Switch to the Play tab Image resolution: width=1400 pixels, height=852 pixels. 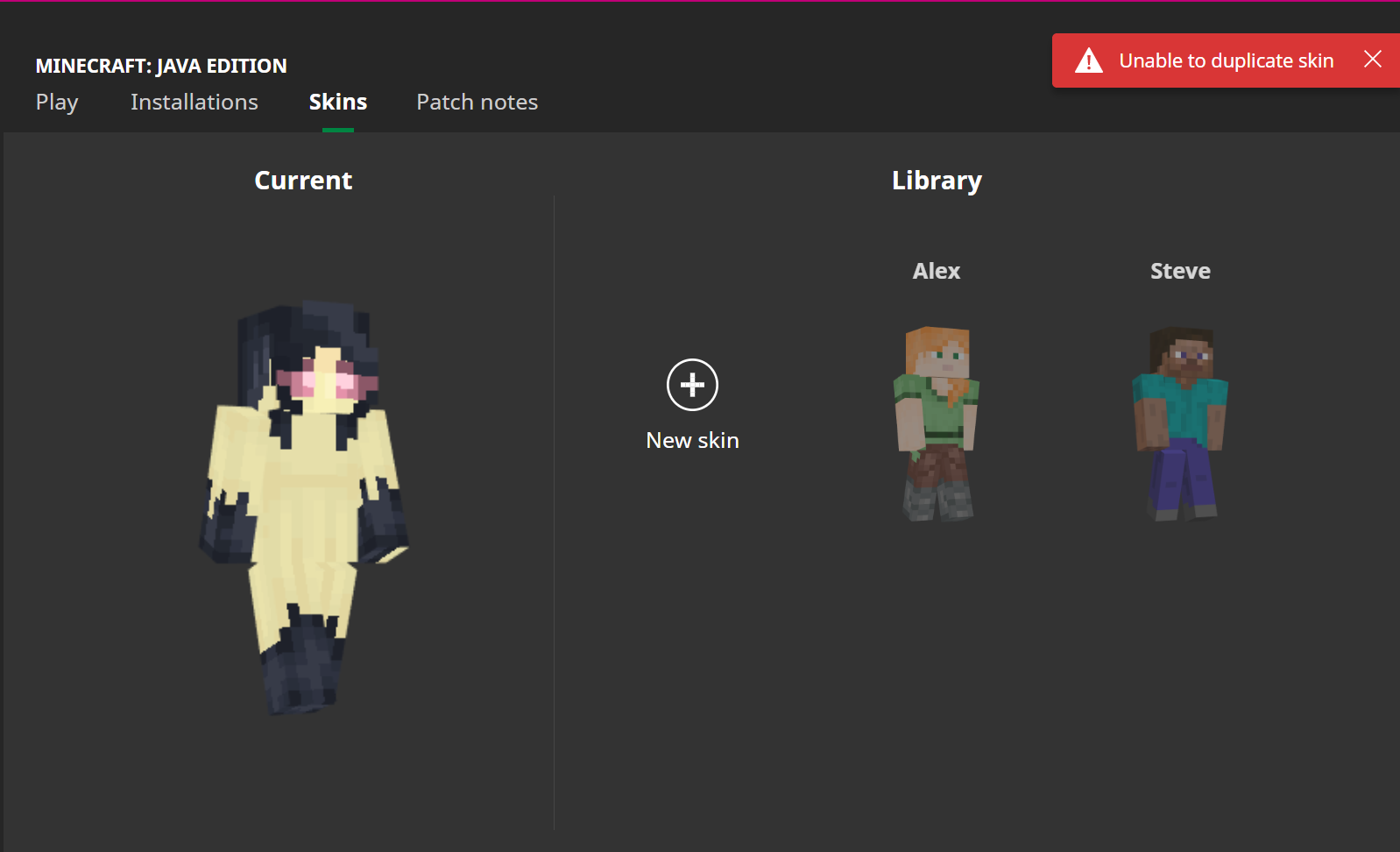pyautogui.click(x=57, y=103)
